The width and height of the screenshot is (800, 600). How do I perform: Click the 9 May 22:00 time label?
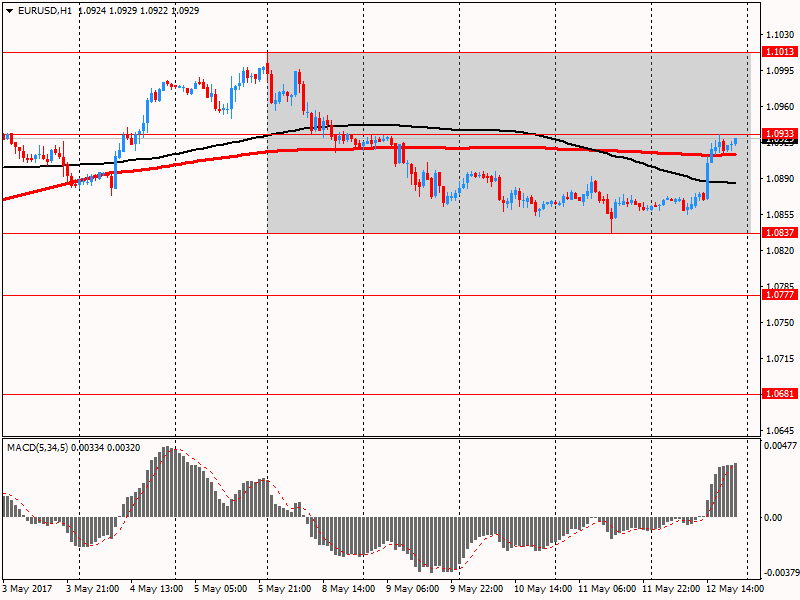477,589
